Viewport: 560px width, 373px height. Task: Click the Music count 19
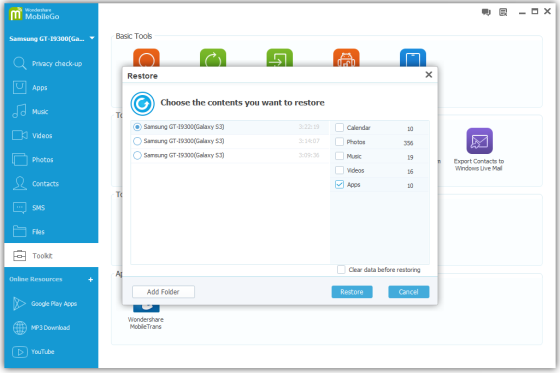coord(410,157)
